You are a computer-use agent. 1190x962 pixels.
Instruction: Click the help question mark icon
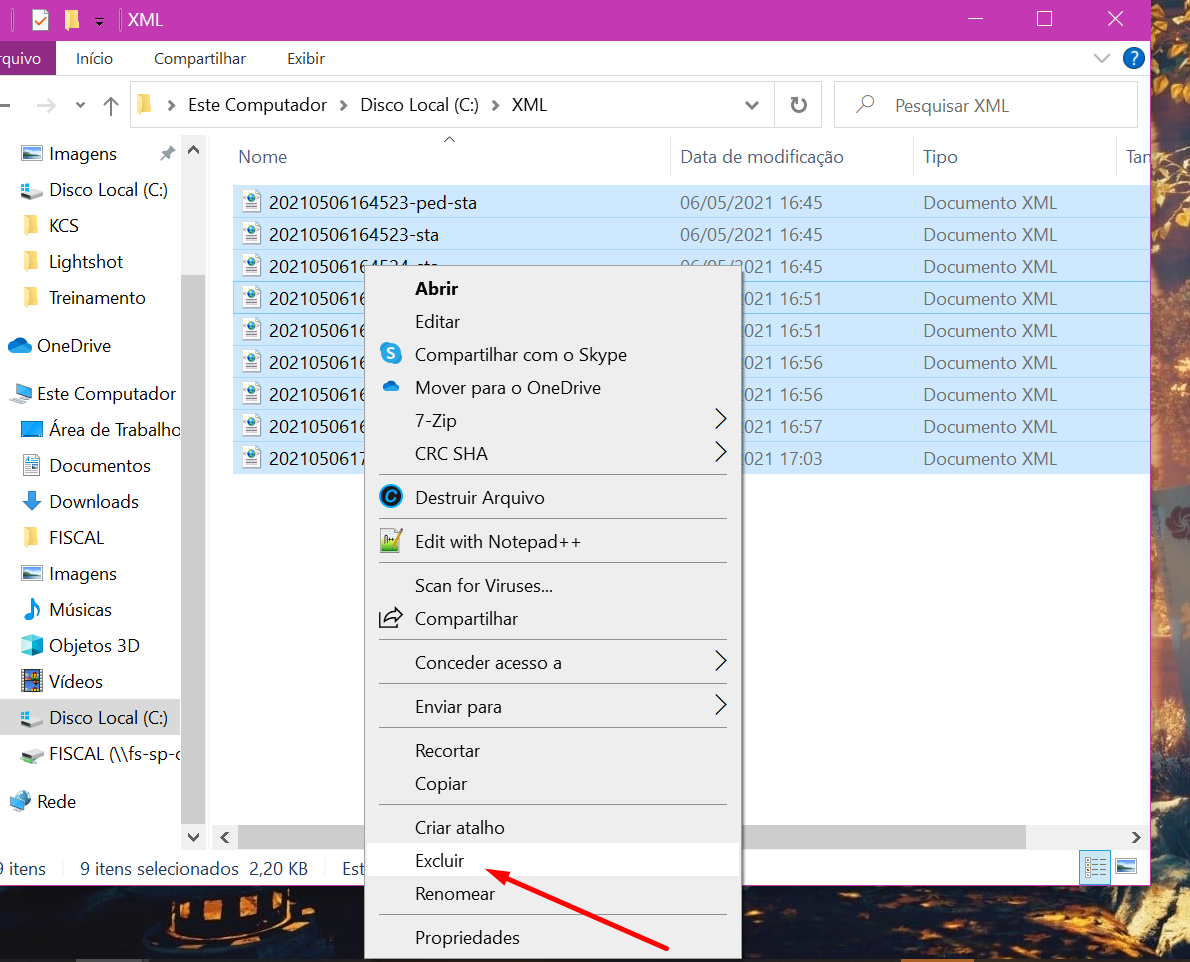tap(1133, 58)
